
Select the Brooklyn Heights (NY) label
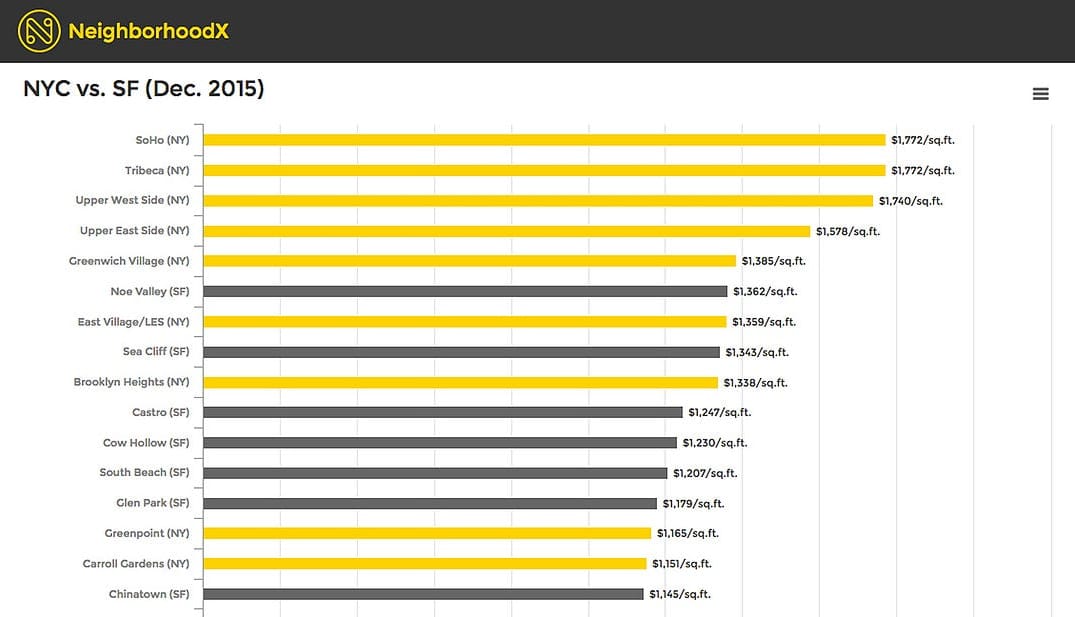pyautogui.click(x=131, y=382)
